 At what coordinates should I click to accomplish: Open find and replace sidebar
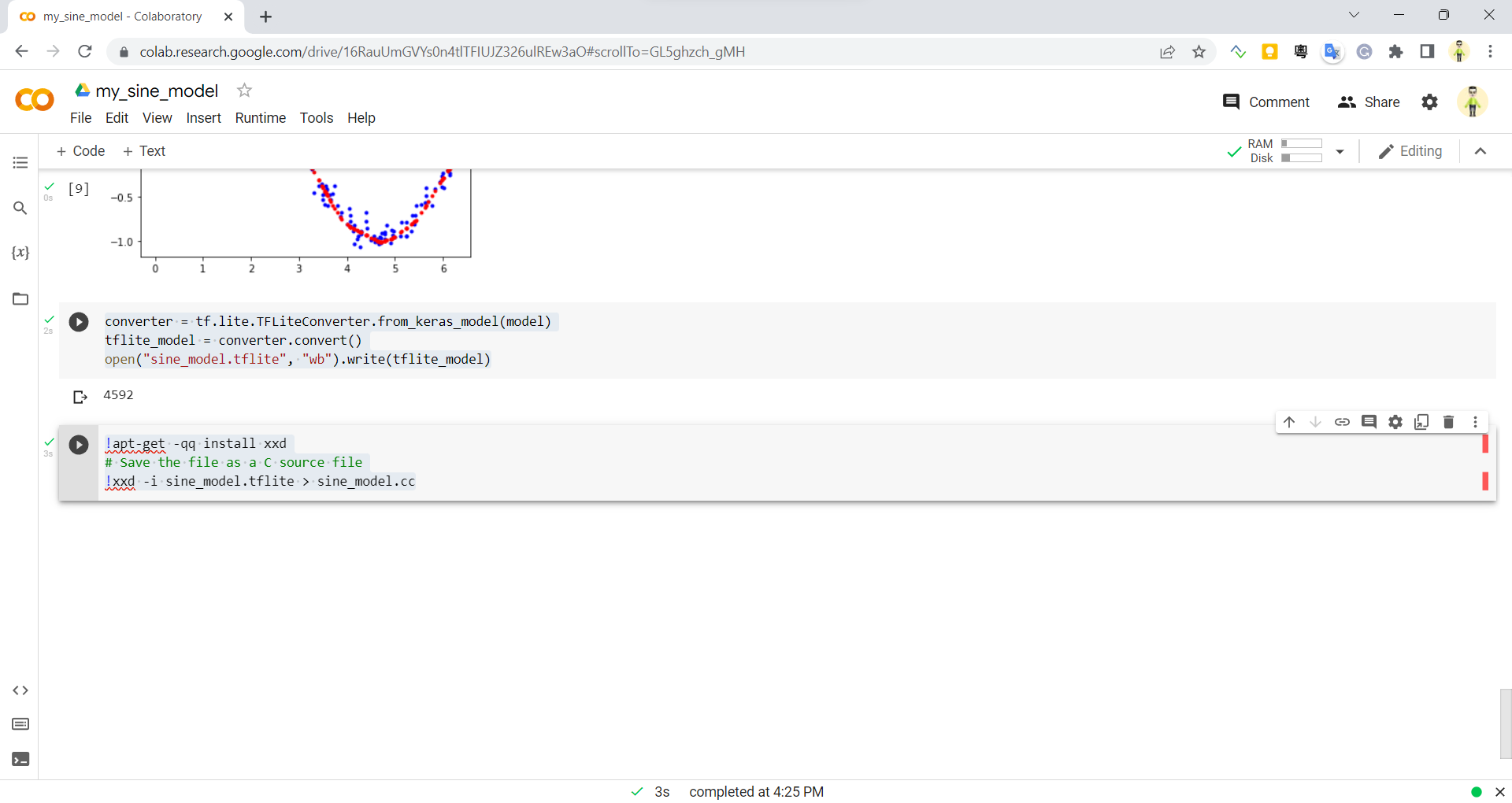20,209
